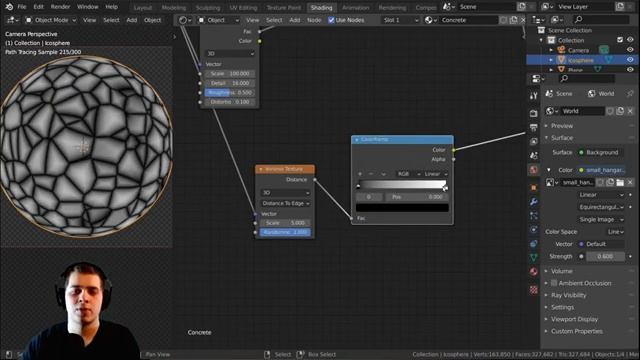Open the World properties tab icon
Image resolution: width=640 pixels, height=360 pixels.
pos(533,170)
